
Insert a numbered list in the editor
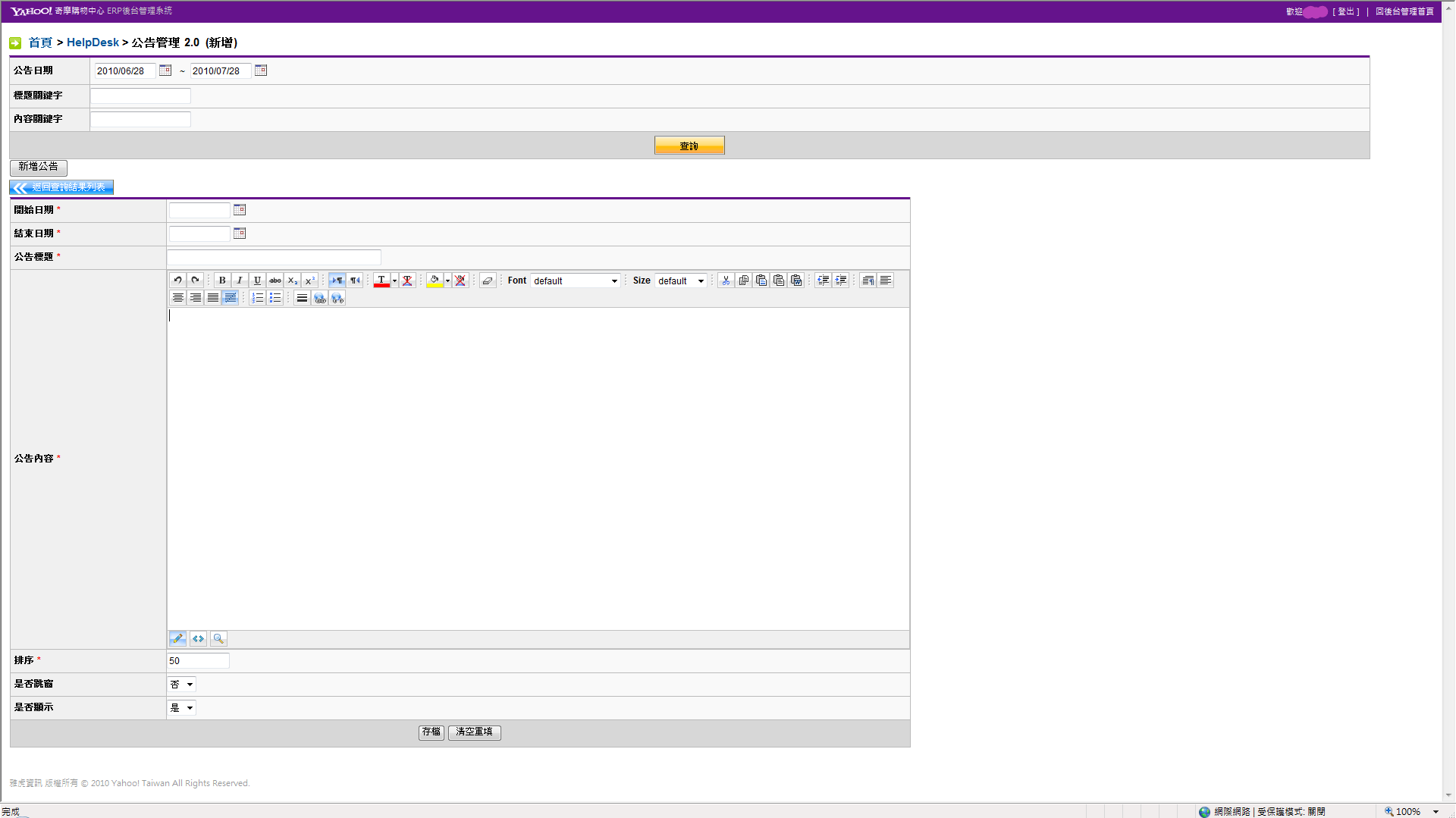coord(258,299)
